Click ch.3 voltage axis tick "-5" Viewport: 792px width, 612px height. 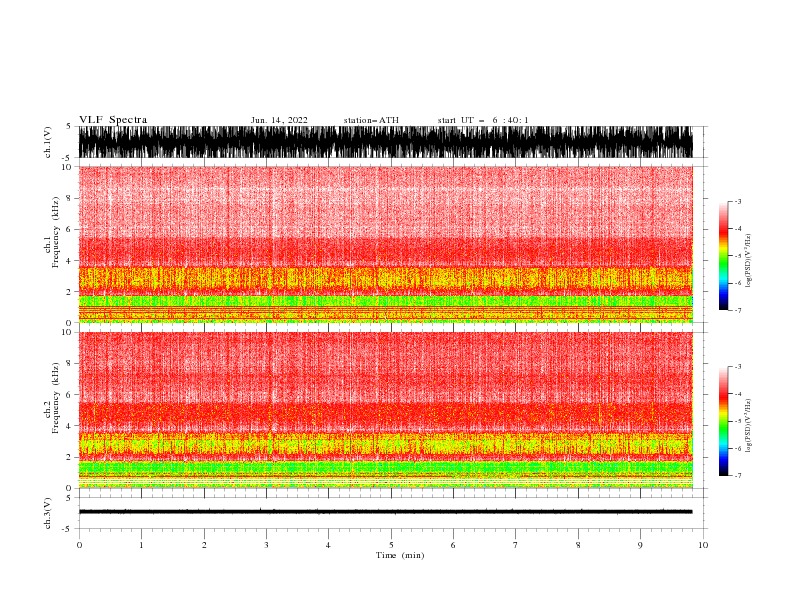68,529
